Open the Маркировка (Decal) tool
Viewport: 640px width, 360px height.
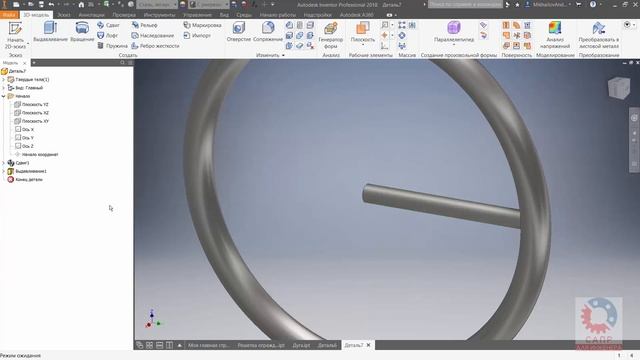click(x=202, y=25)
